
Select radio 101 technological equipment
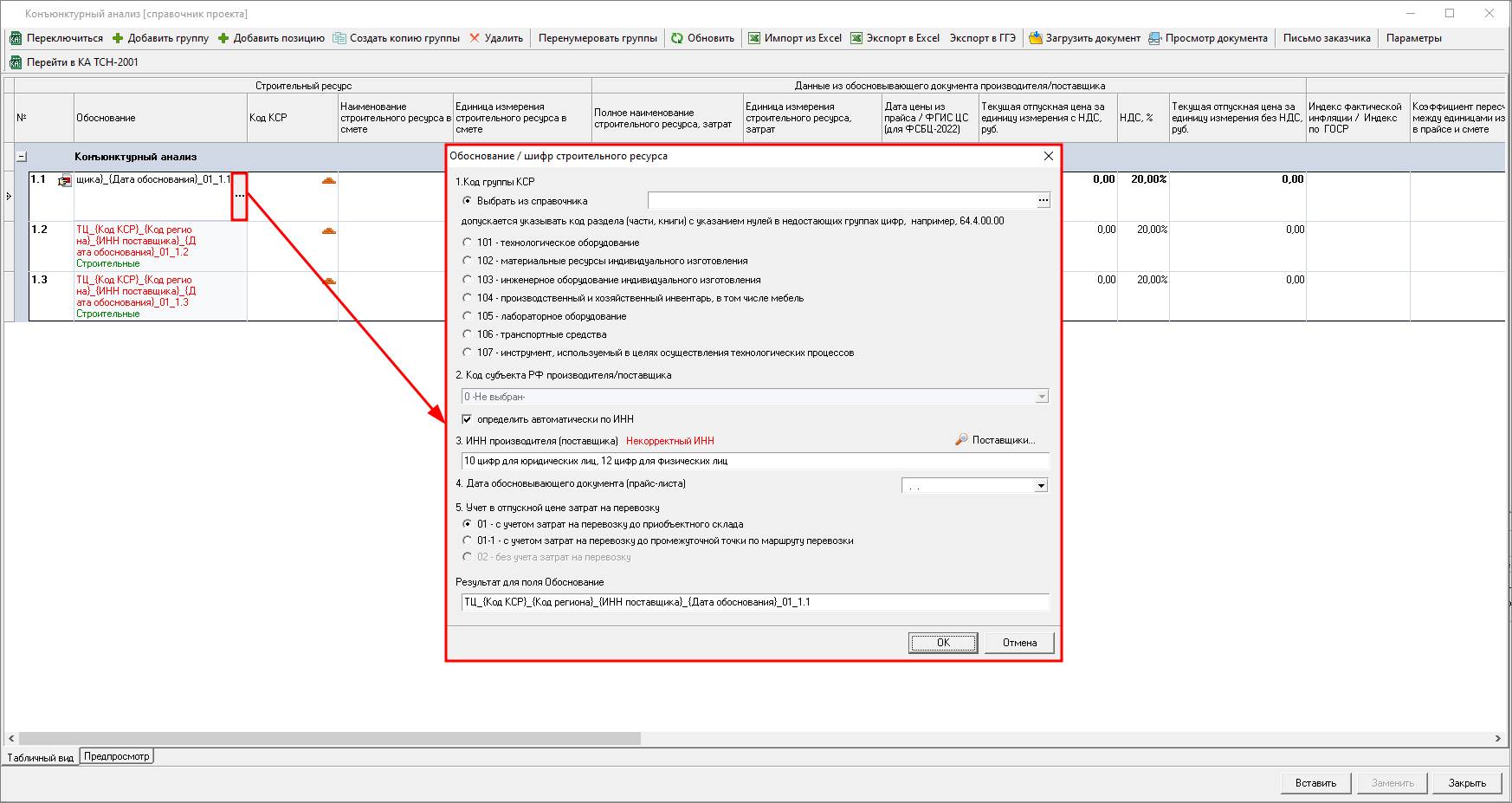[x=468, y=243]
